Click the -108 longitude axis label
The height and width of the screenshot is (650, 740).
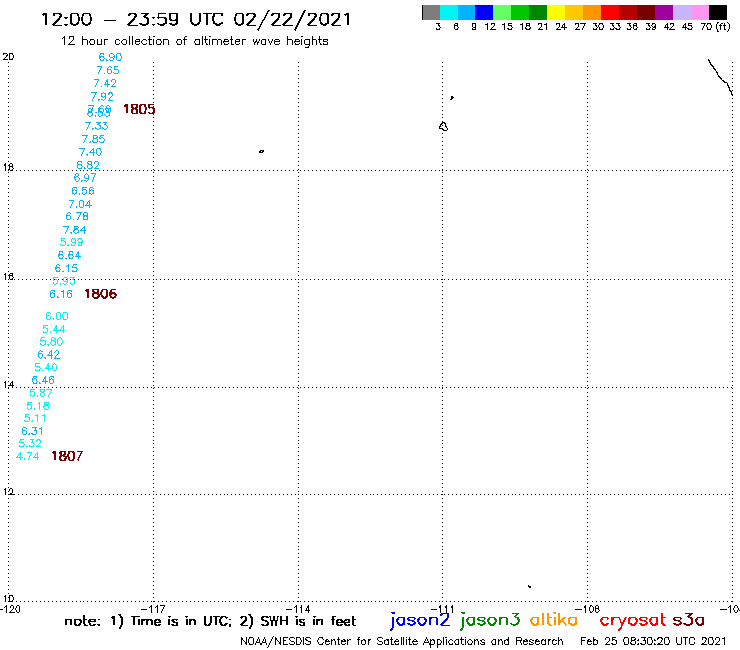tap(588, 609)
